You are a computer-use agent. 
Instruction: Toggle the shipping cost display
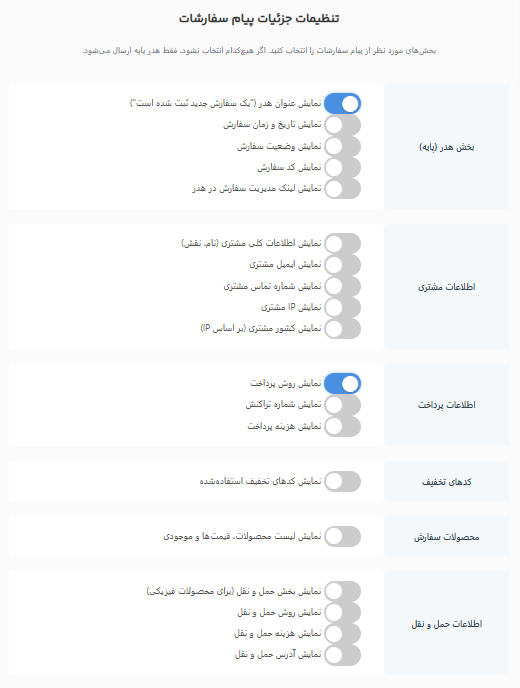tap(342, 634)
